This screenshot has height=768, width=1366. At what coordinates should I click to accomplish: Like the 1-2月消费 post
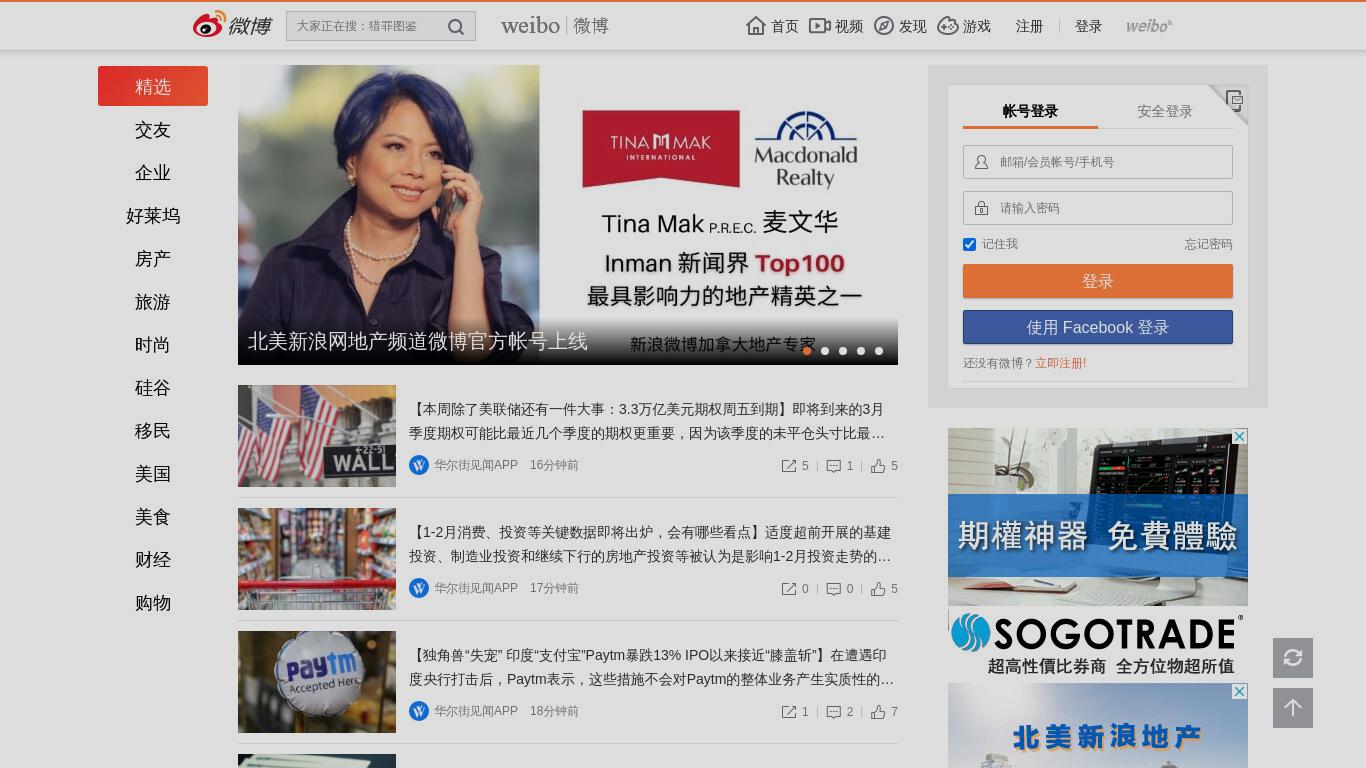(x=878, y=589)
